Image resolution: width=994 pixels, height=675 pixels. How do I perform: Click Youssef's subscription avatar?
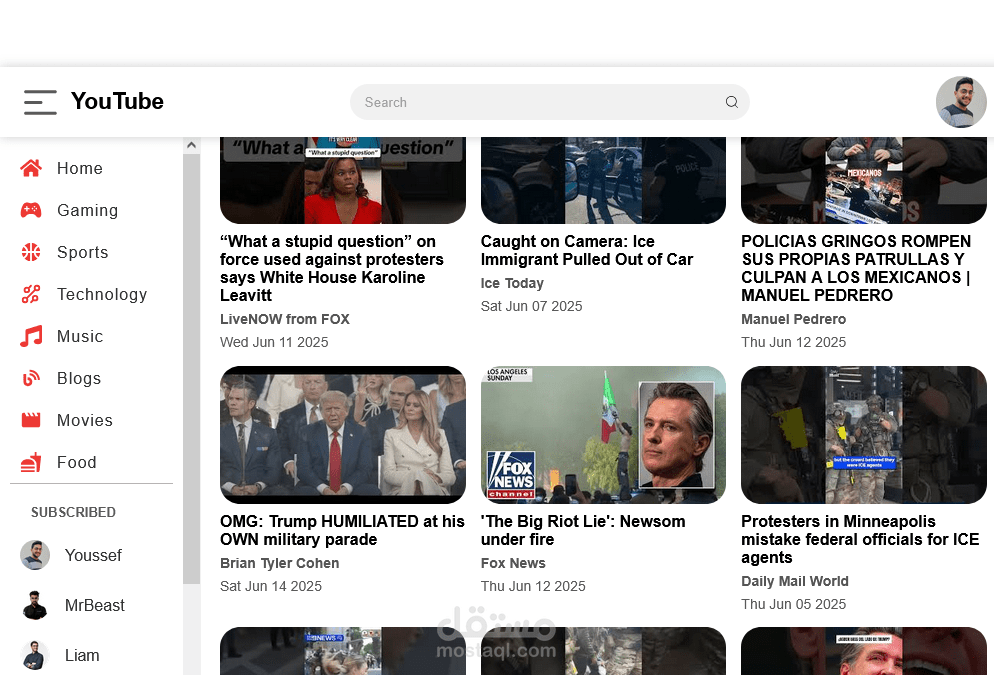35,555
